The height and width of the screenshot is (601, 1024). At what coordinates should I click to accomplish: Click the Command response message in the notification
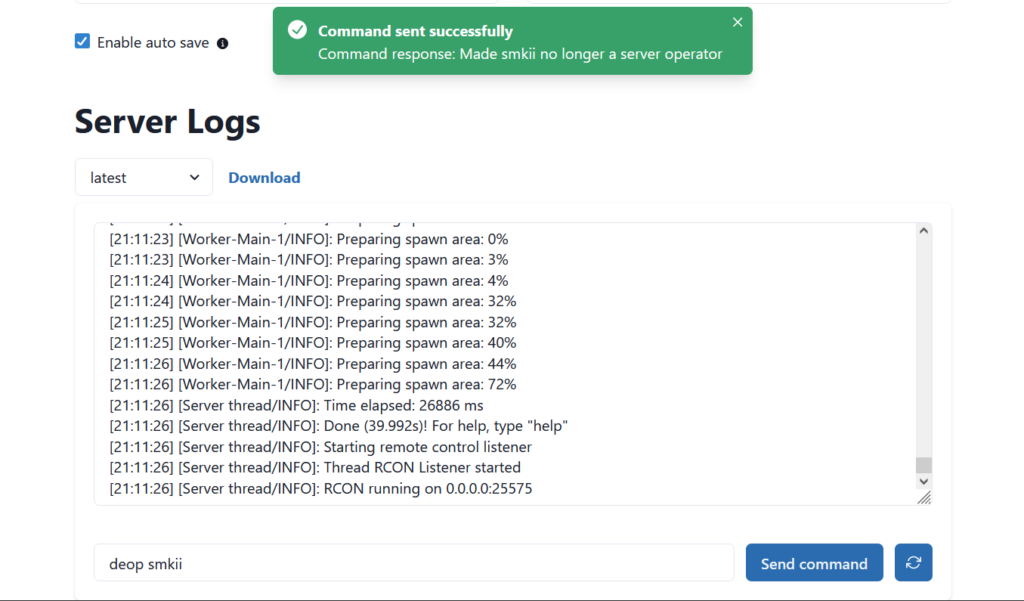520,54
